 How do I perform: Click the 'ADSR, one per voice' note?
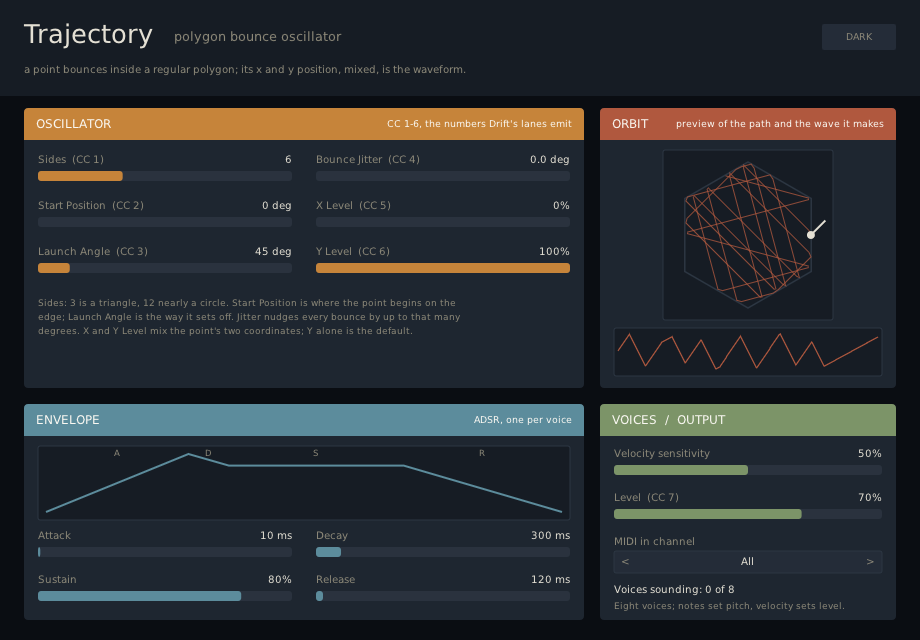coord(522,420)
